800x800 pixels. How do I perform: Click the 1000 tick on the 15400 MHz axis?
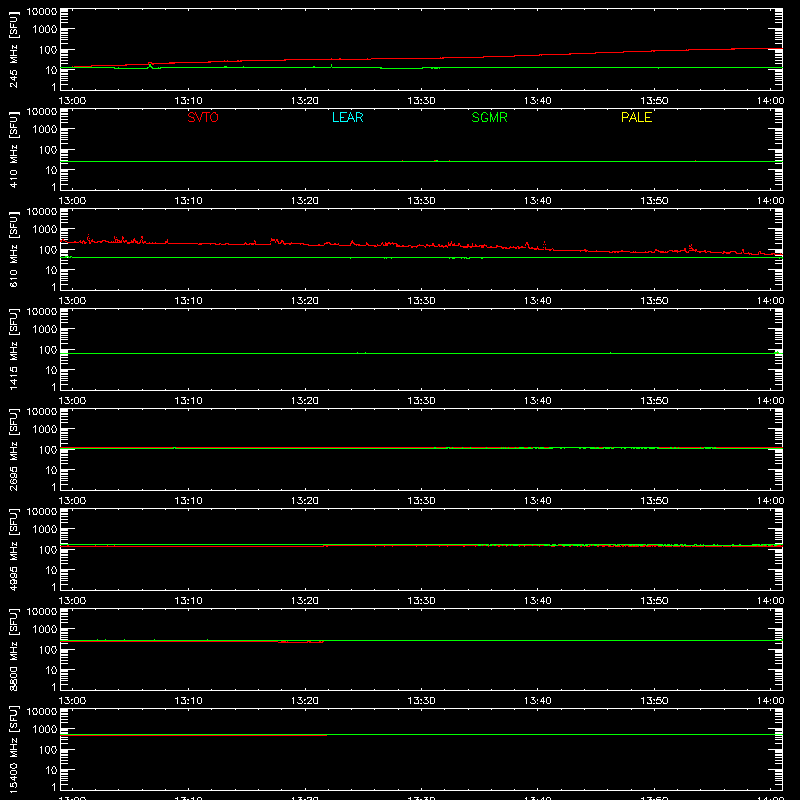pos(45,730)
